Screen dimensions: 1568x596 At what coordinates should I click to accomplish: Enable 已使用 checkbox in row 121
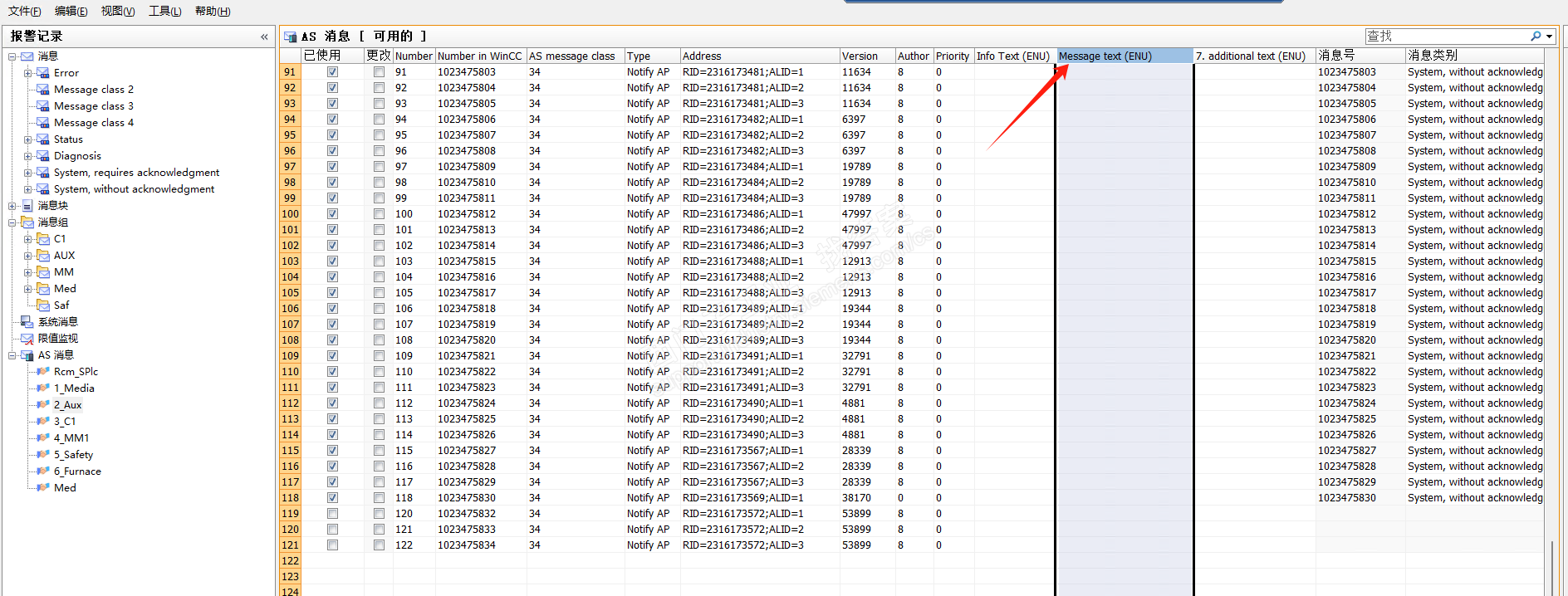332,545
